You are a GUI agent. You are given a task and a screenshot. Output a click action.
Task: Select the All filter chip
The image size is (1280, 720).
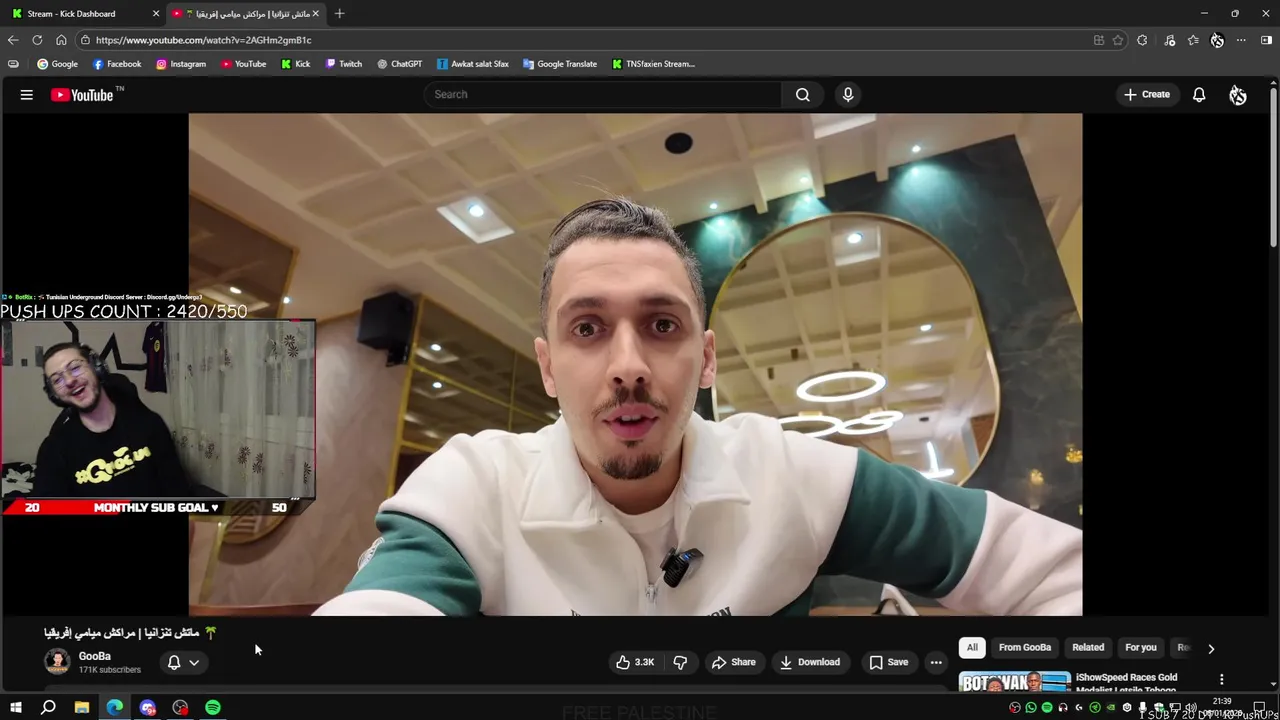[972, 647]
